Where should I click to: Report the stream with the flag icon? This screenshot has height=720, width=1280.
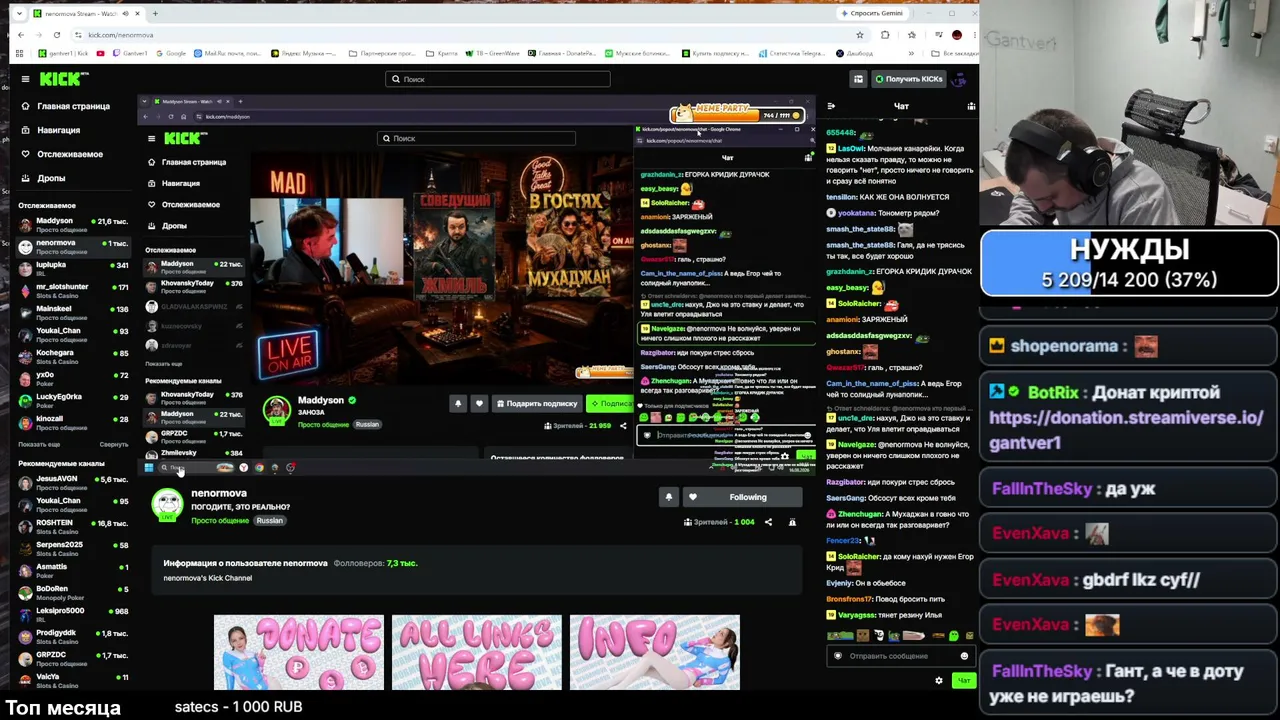pos(792,522)
